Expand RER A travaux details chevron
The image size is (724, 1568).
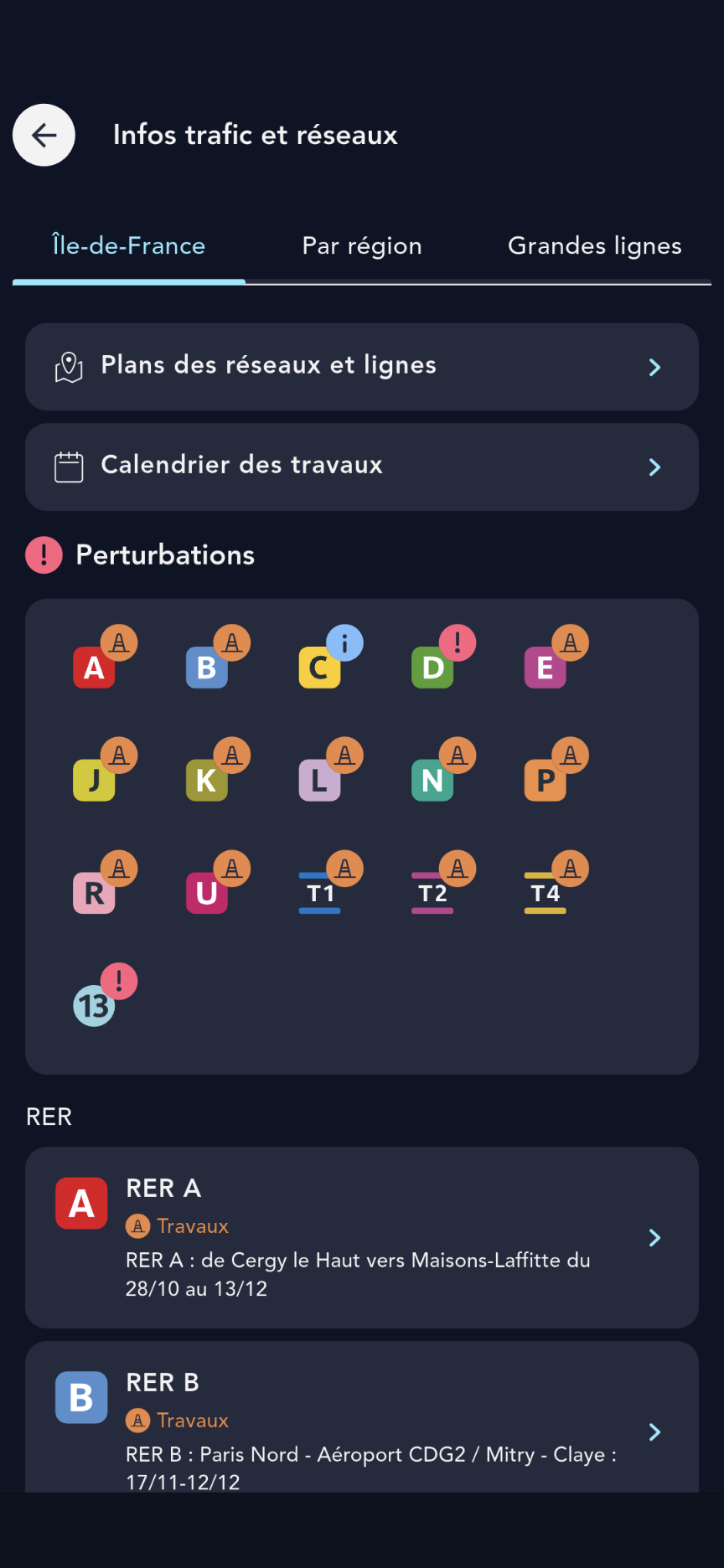655,1237
